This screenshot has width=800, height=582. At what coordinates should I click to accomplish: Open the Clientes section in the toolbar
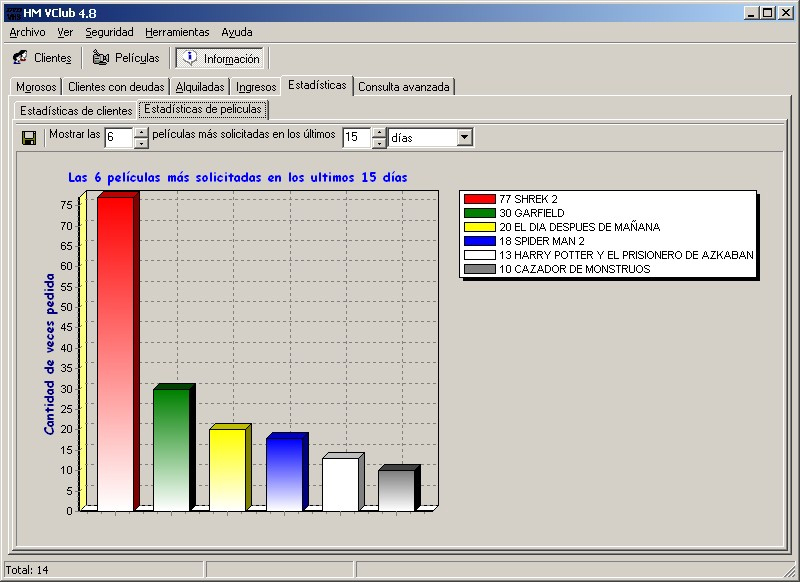[x=42, y=58]
